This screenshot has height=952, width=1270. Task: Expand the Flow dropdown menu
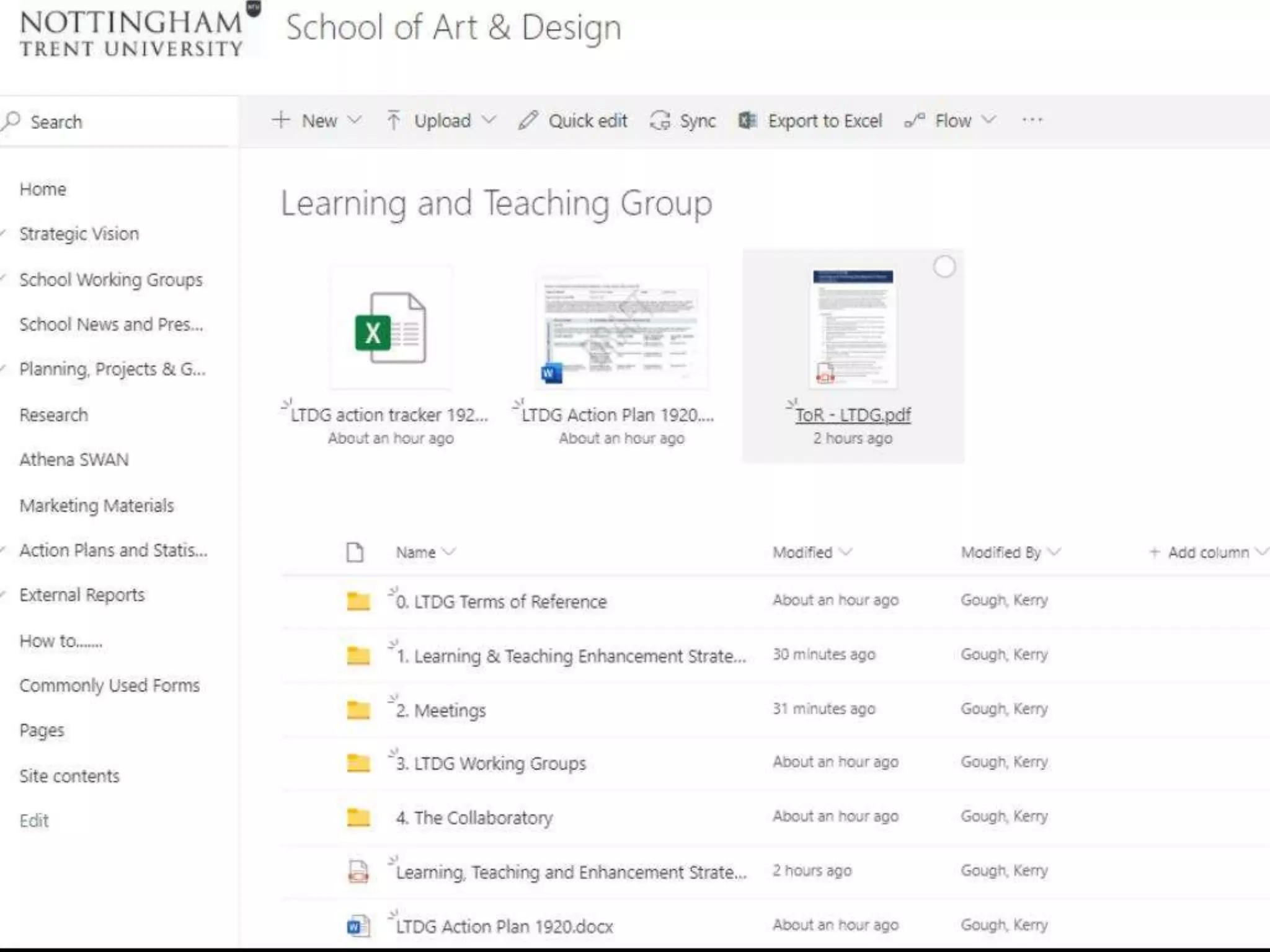988,120
